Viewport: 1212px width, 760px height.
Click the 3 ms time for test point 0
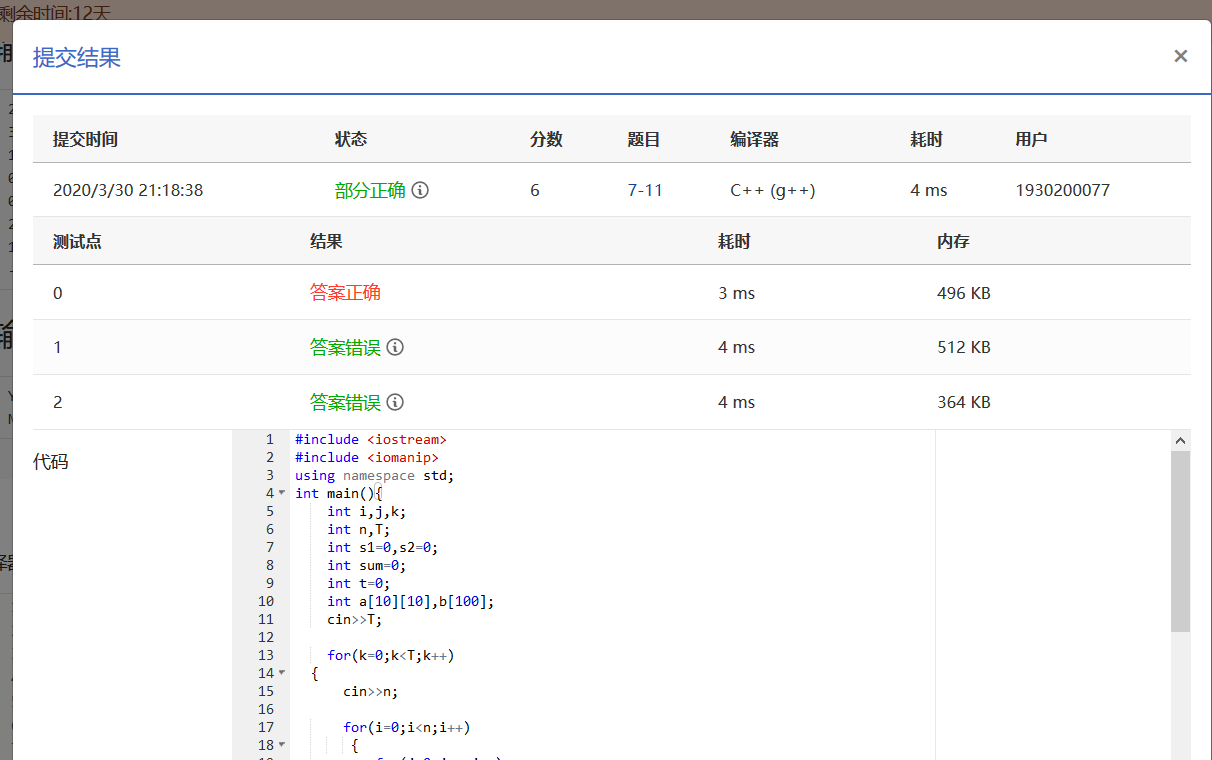pos(737,293)
